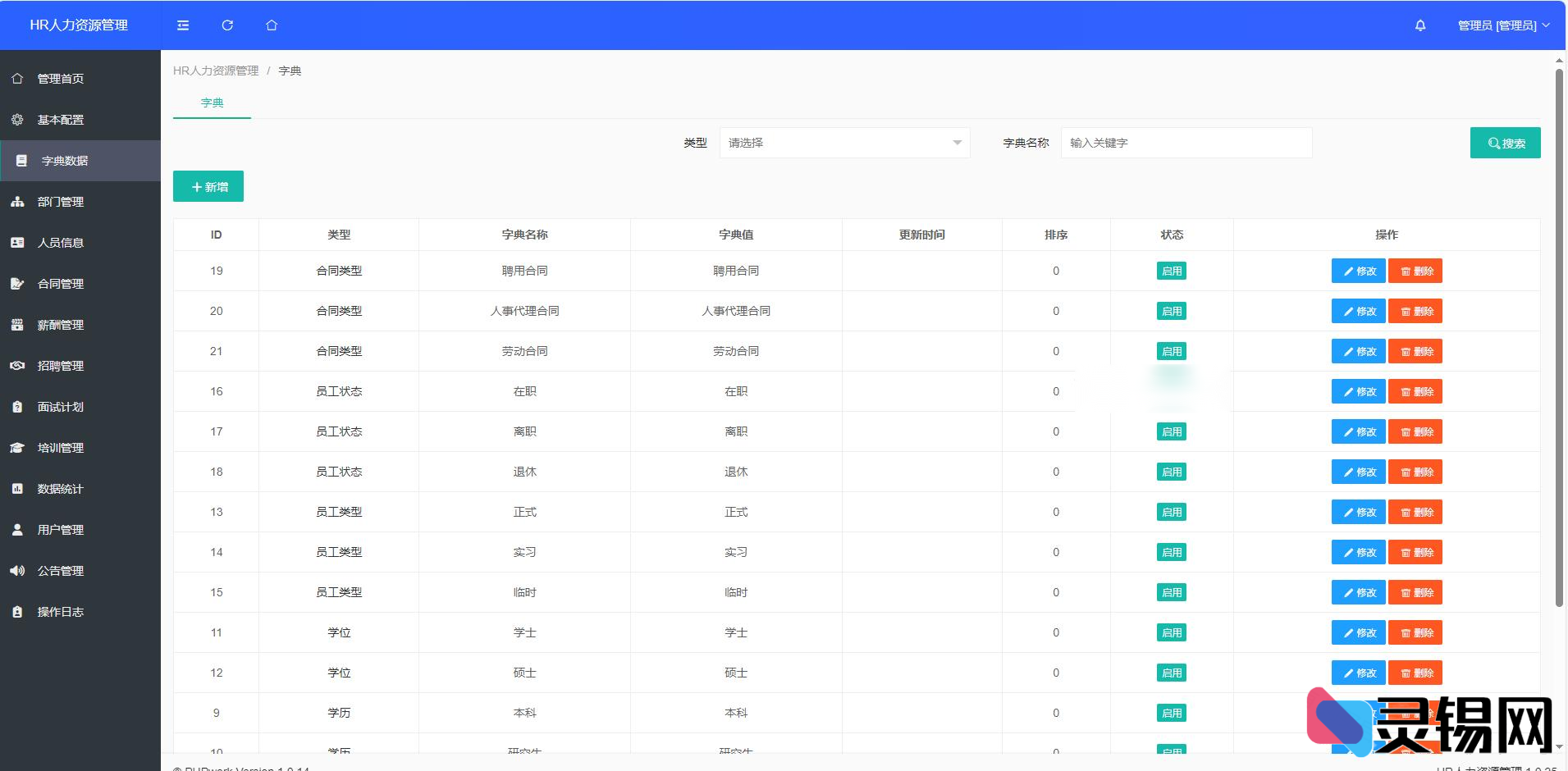Click the refresh icon next to the sidebar toggle
The height and width of the screenshot is (771, 1568).
click(x=227, y=25)
